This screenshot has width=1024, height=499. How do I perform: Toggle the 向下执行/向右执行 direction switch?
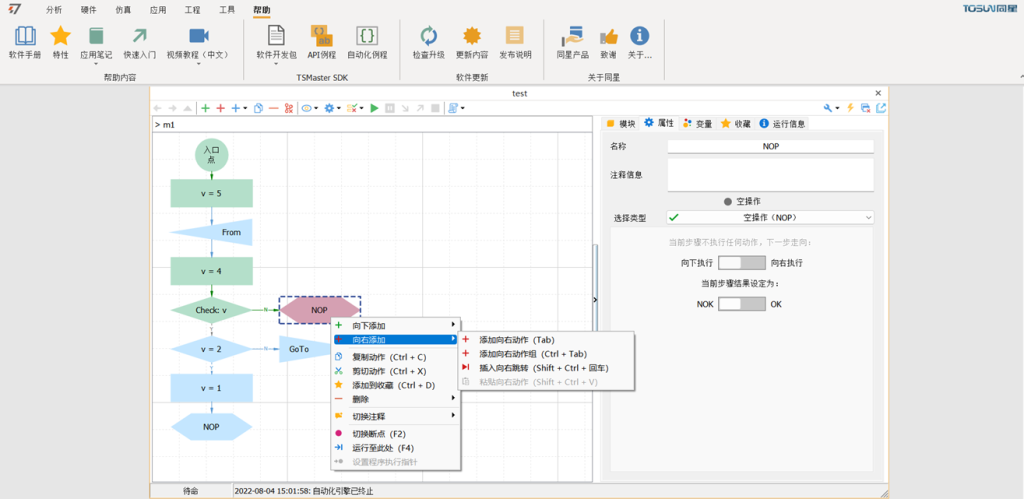coord(741,262)
